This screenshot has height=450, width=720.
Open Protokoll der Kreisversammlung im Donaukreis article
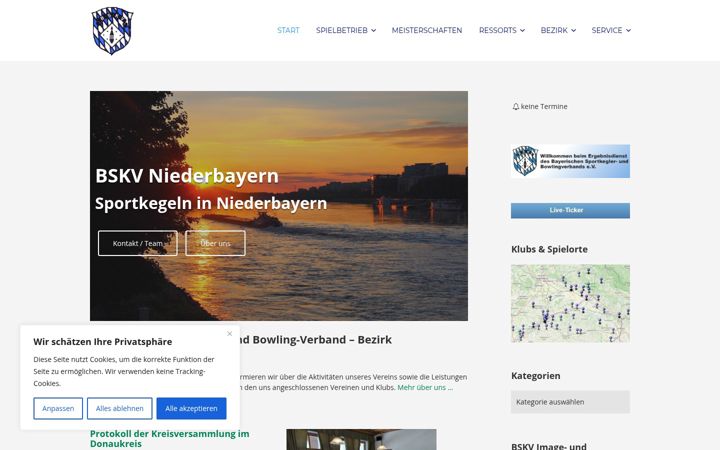point(169,439)
